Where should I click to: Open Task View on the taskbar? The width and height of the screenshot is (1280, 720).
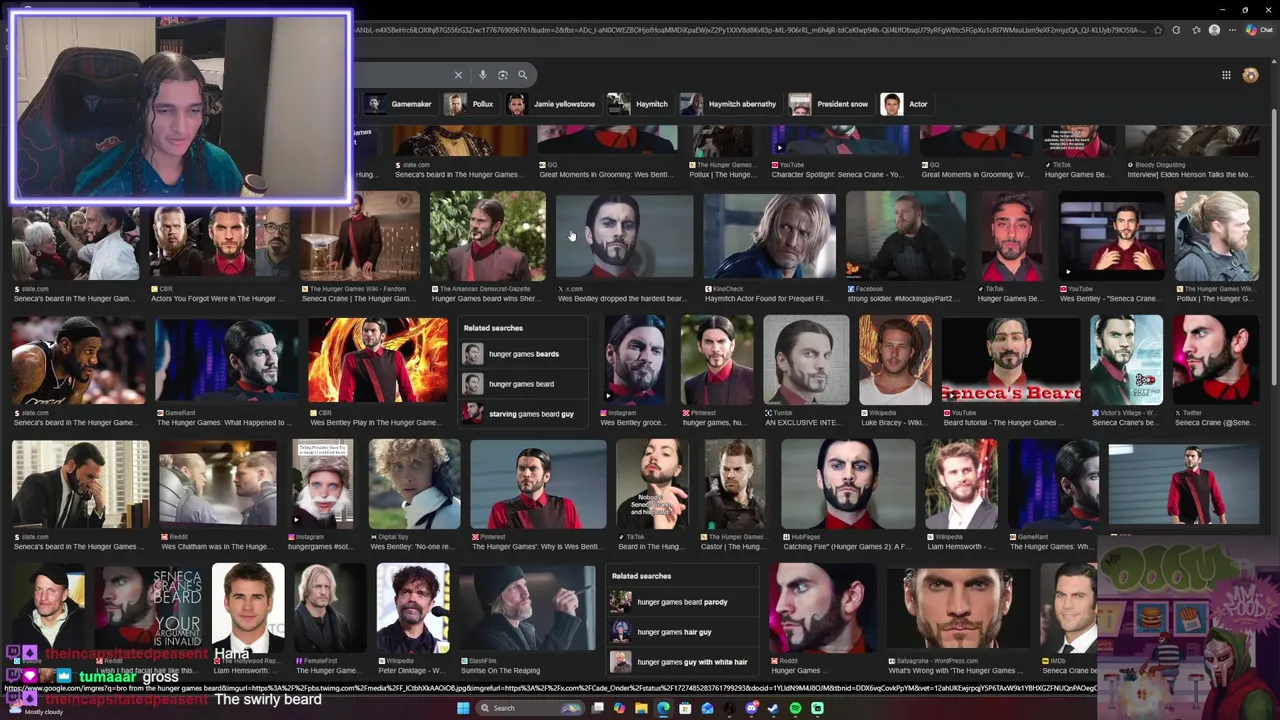(598, 708)
